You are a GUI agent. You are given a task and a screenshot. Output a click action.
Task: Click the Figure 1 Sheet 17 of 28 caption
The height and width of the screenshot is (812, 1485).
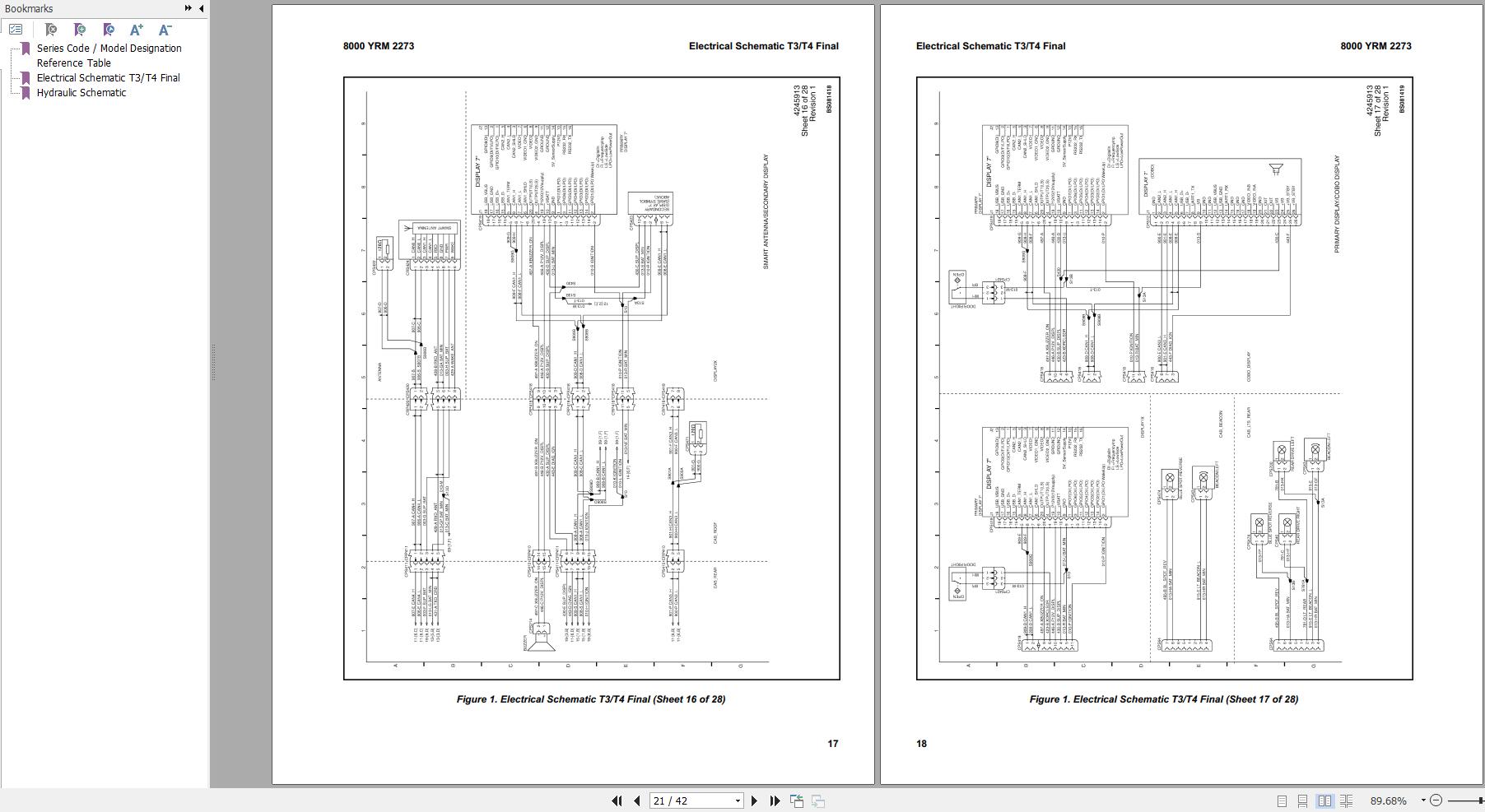(x=1163, y=699)
